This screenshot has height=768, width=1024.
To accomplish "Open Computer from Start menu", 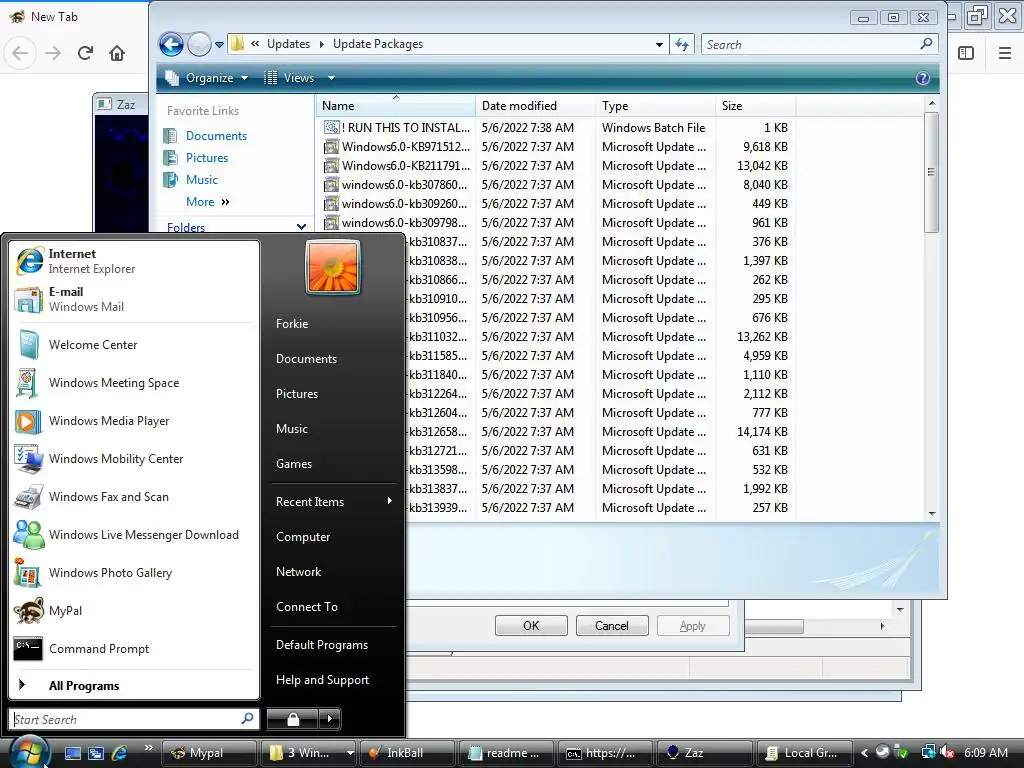I will click(x=334, y=537).
